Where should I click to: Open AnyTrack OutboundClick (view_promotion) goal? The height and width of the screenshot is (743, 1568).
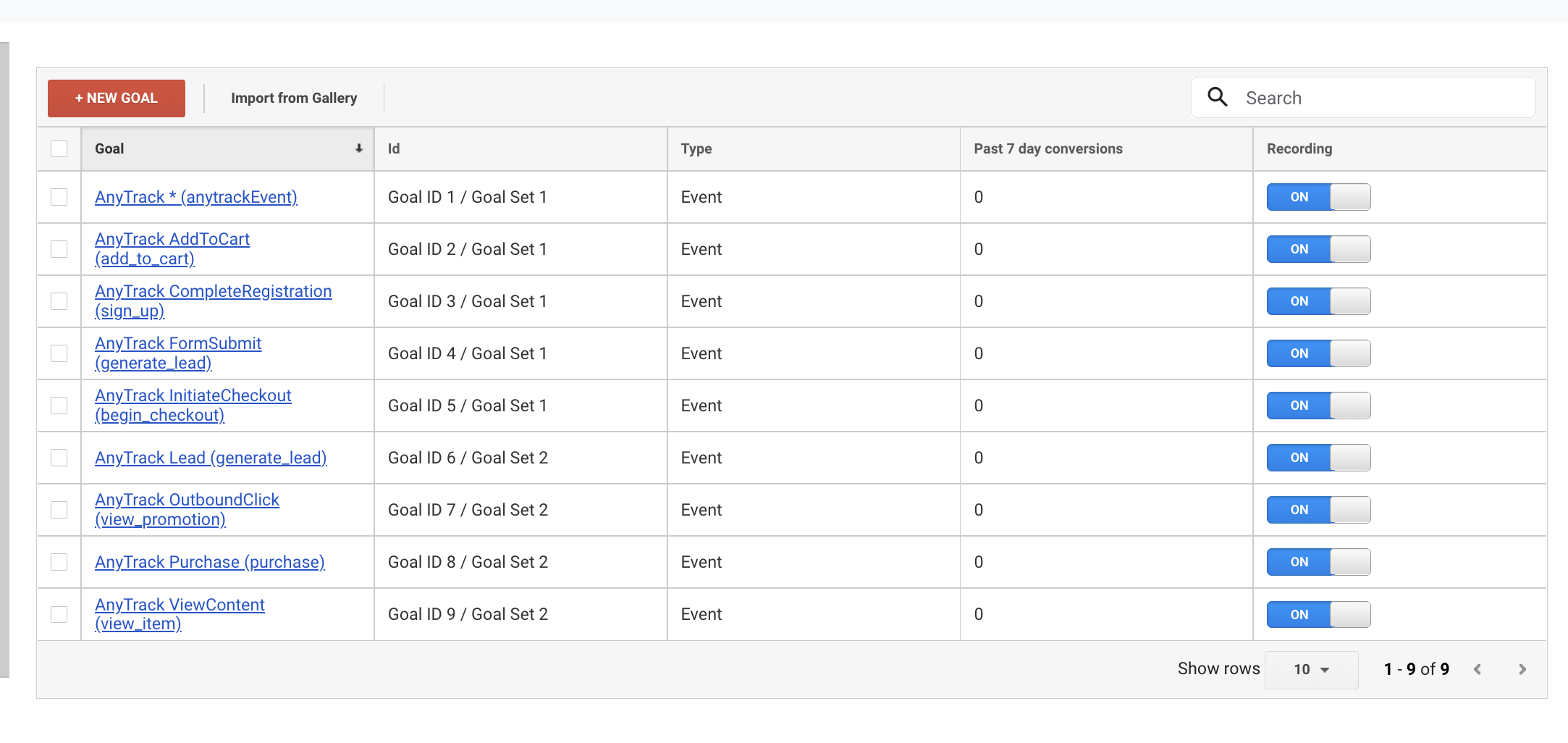(187, 509)
